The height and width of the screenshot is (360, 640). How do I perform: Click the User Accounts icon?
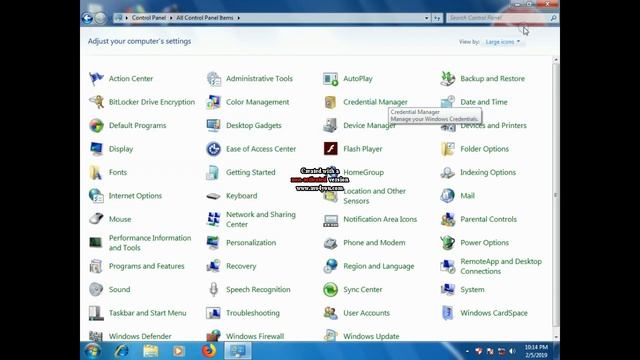(x=331, y=313)
